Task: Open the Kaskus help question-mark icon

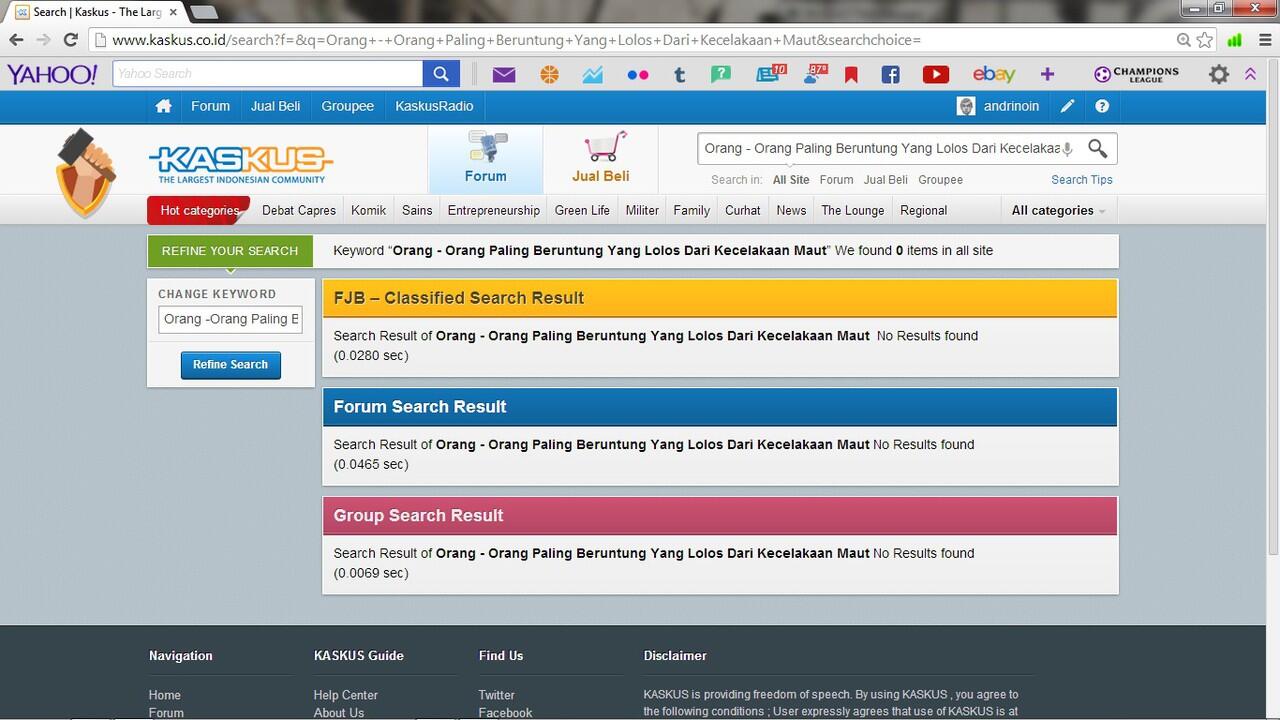Action: click(1102, 106)
